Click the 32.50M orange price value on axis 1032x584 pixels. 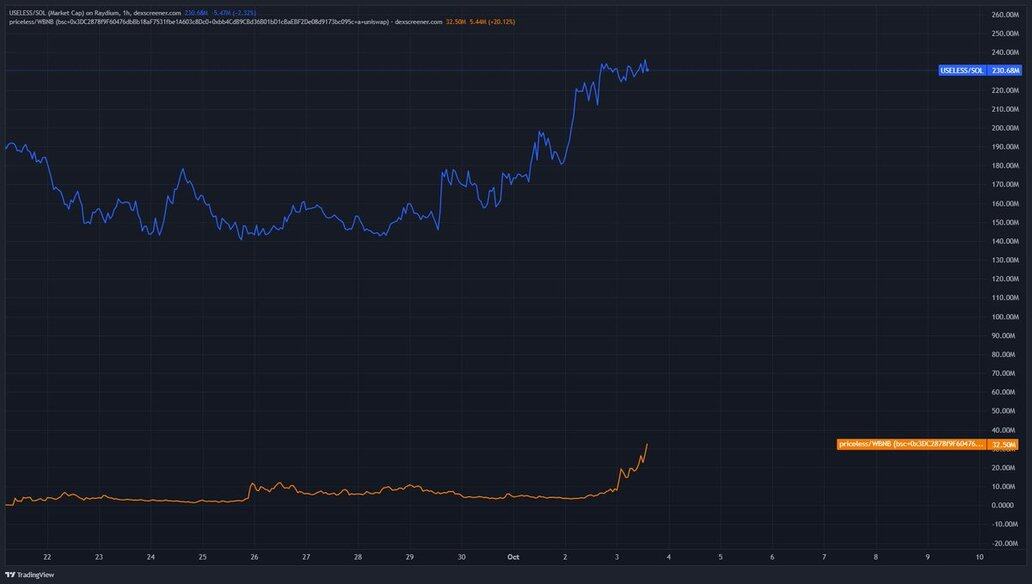pyautogui.click(x=1003, y=444)
